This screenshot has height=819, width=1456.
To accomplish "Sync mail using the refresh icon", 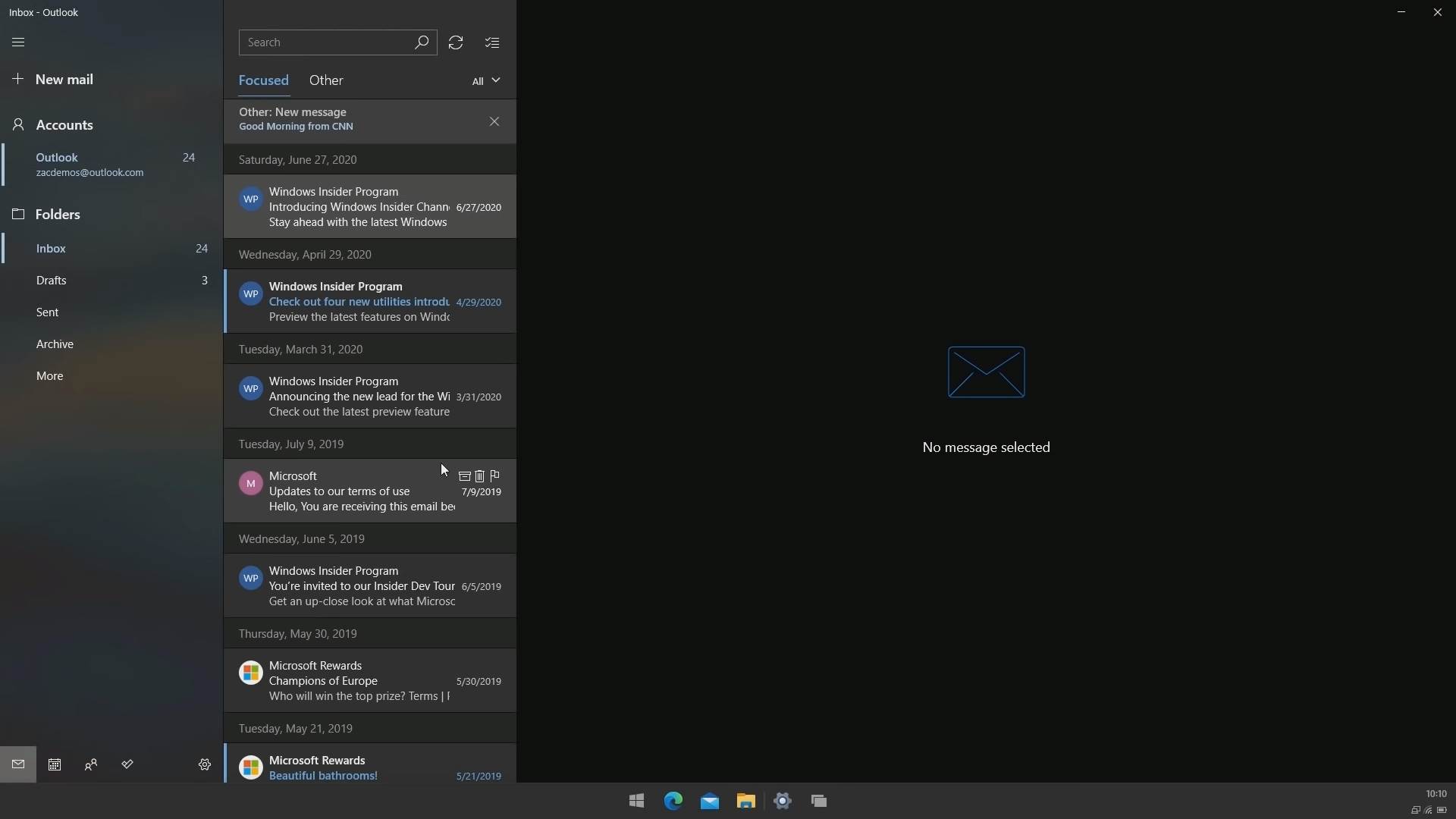I will coord(455,42).
